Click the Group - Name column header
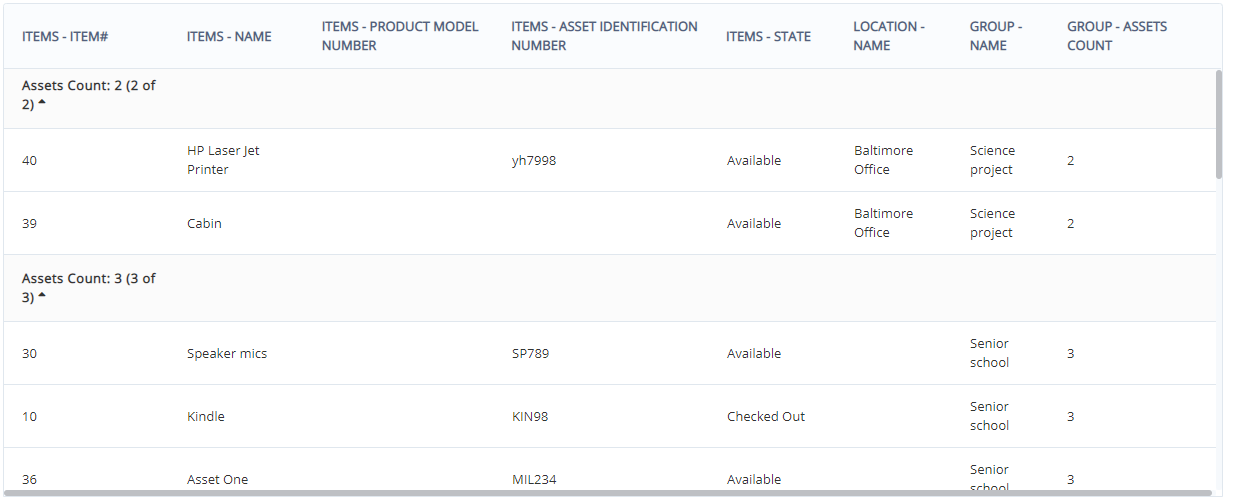 (x=995, y=36)
